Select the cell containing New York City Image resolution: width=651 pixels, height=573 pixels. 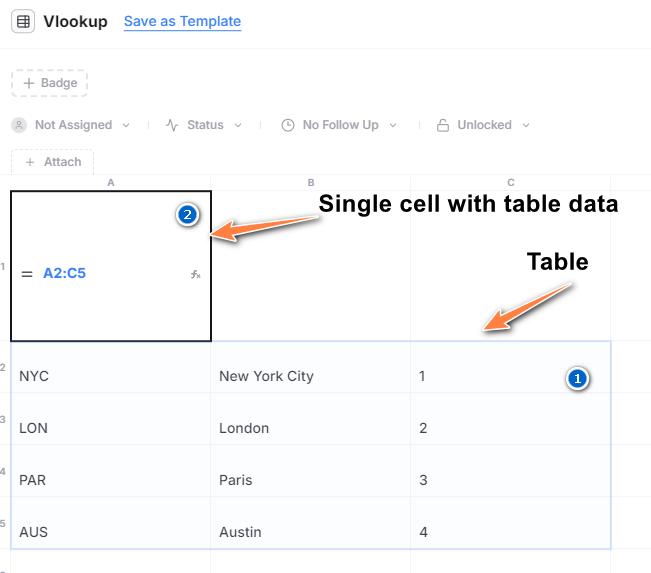click(266, 376)
